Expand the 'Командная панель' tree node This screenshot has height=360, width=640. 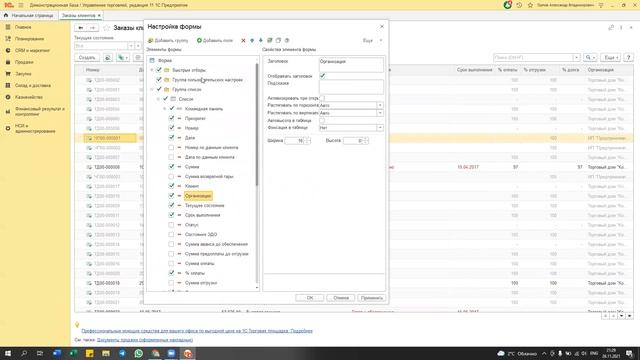tap(165, 109)
